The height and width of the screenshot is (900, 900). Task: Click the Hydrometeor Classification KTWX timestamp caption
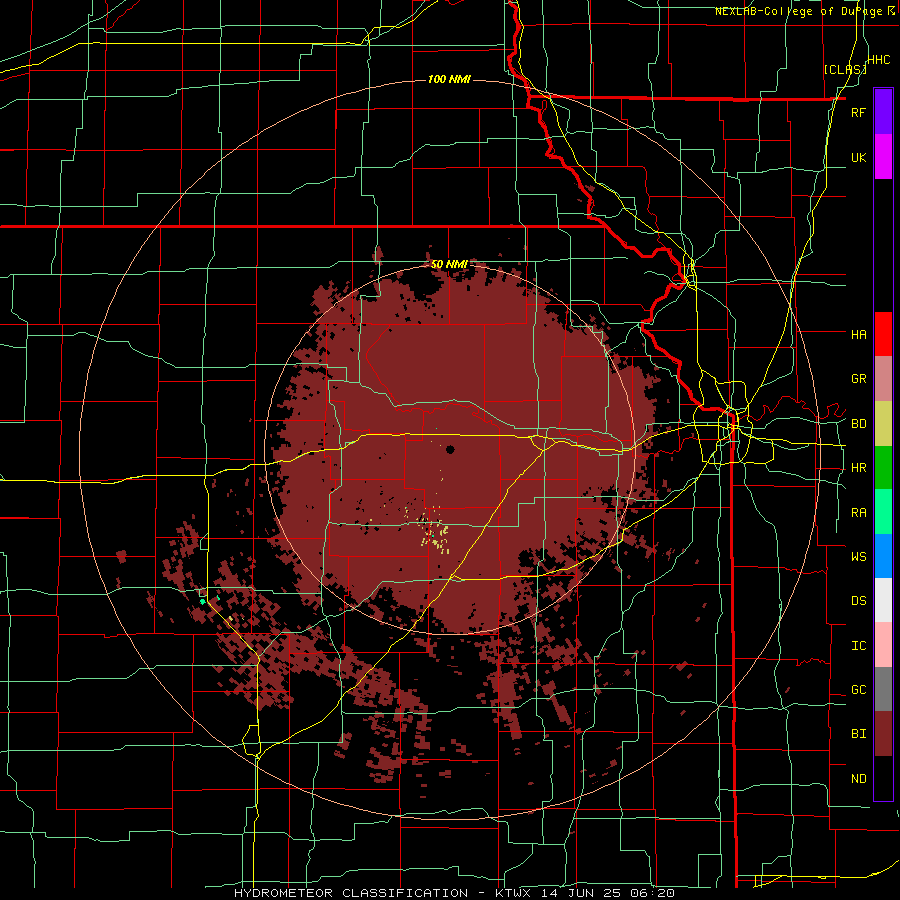(454, 893)
